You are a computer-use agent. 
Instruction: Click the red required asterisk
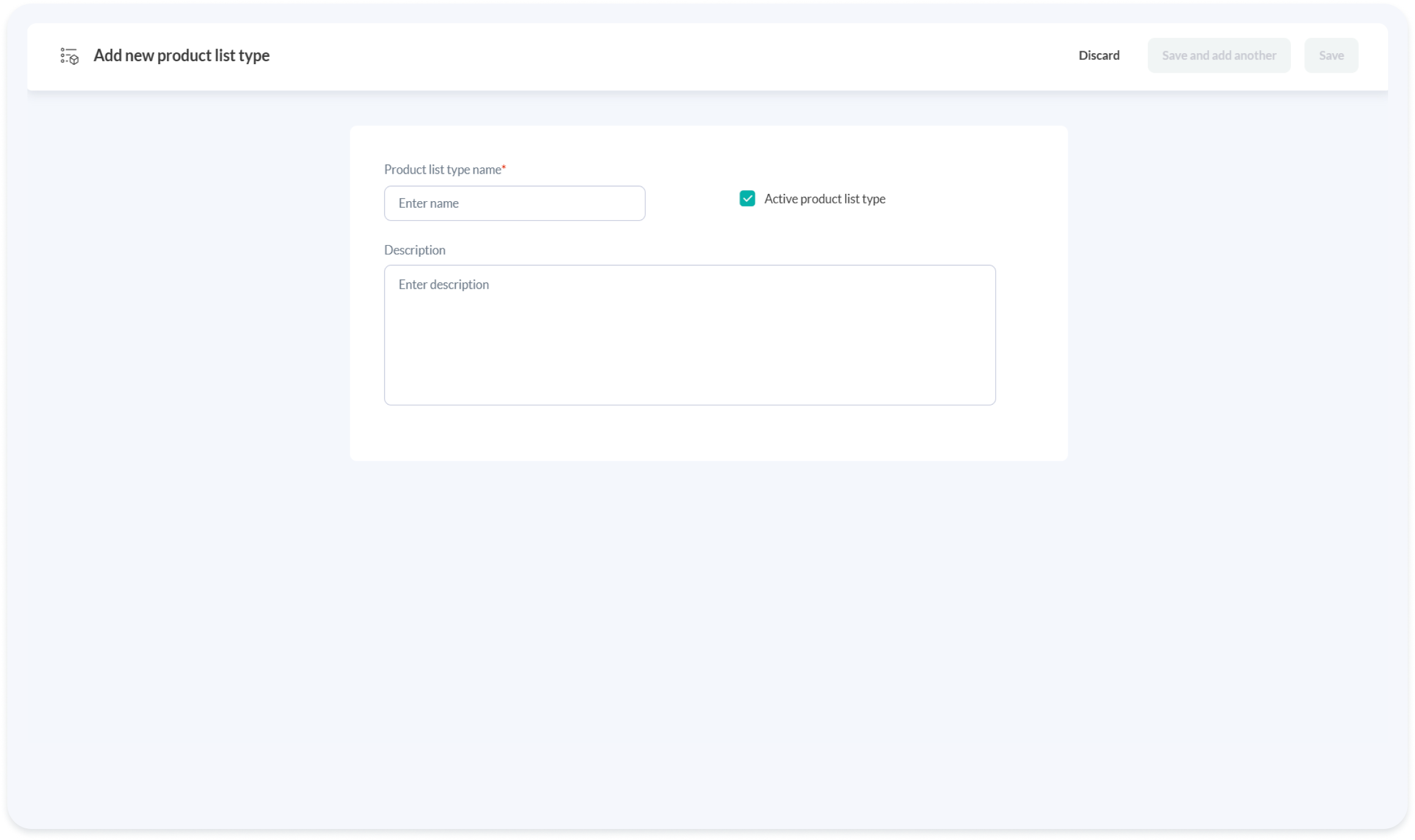click(504, 168)
